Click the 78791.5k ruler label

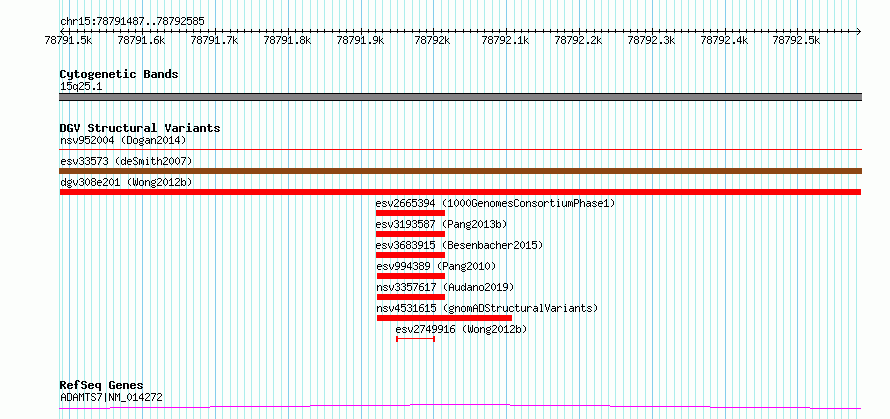pyautogui.click(x=68, y=40)
